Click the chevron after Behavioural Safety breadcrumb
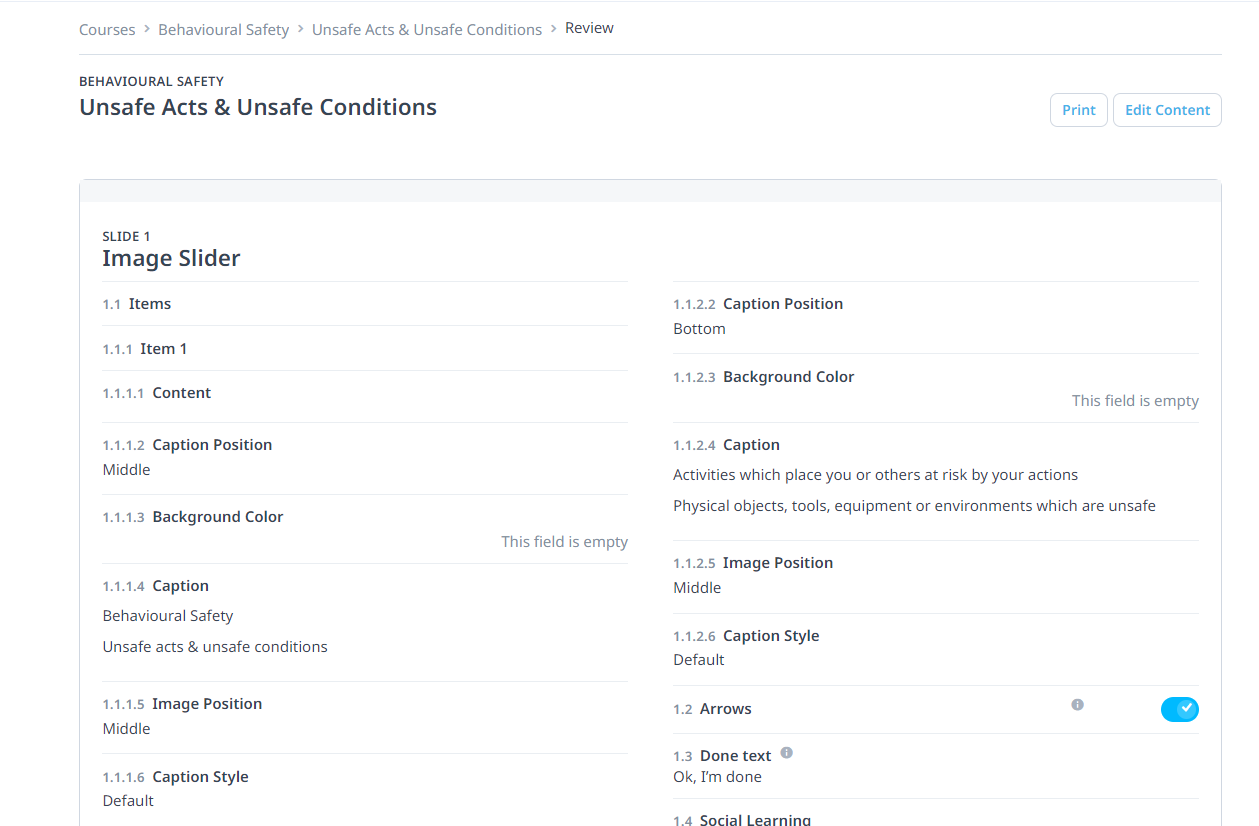Screen dimensions: 1259x826 pyautogui.click(x=301, y=30)
